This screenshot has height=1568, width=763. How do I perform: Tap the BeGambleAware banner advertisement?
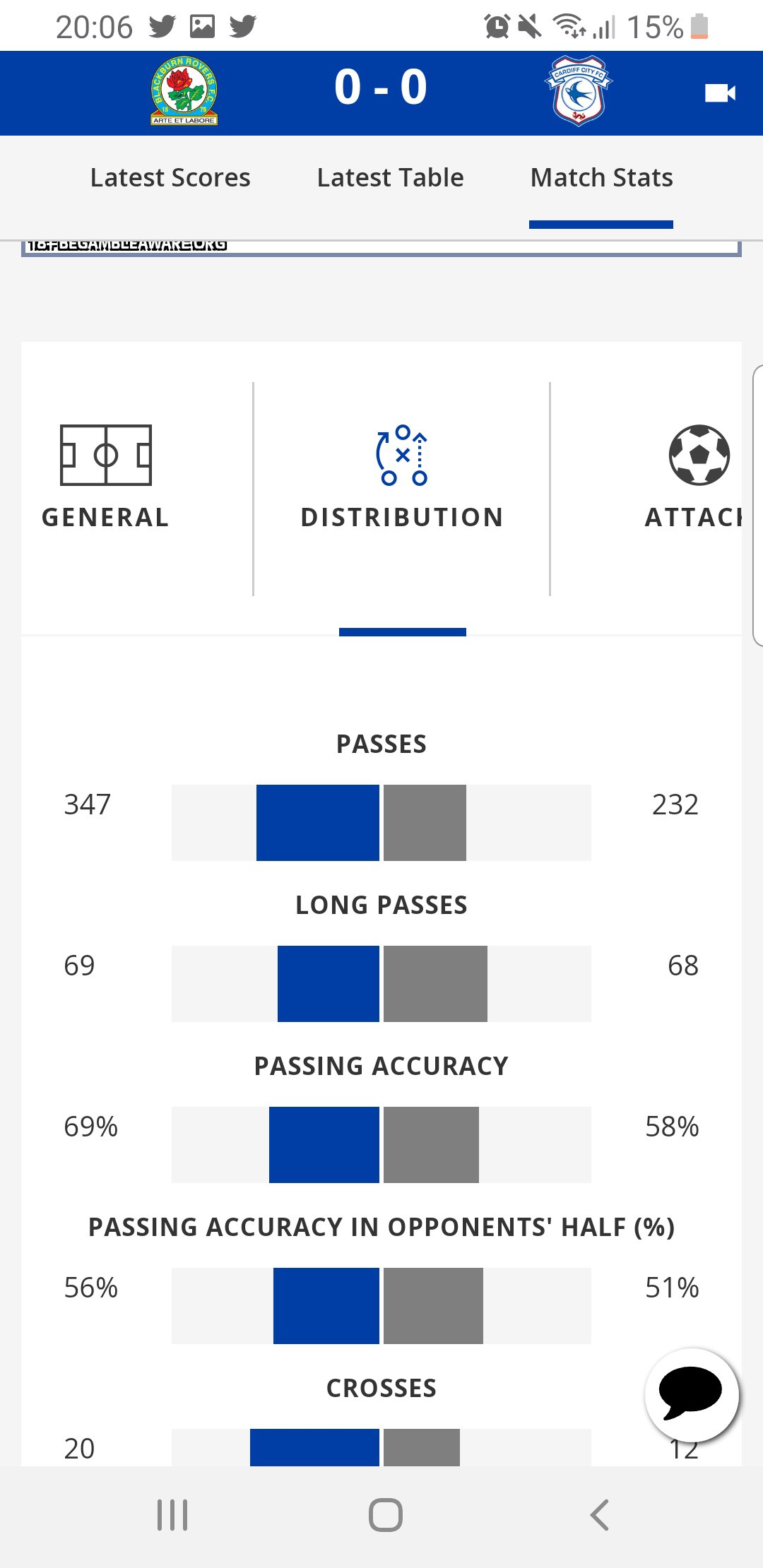pyautogui.click(x=381, y=248)
